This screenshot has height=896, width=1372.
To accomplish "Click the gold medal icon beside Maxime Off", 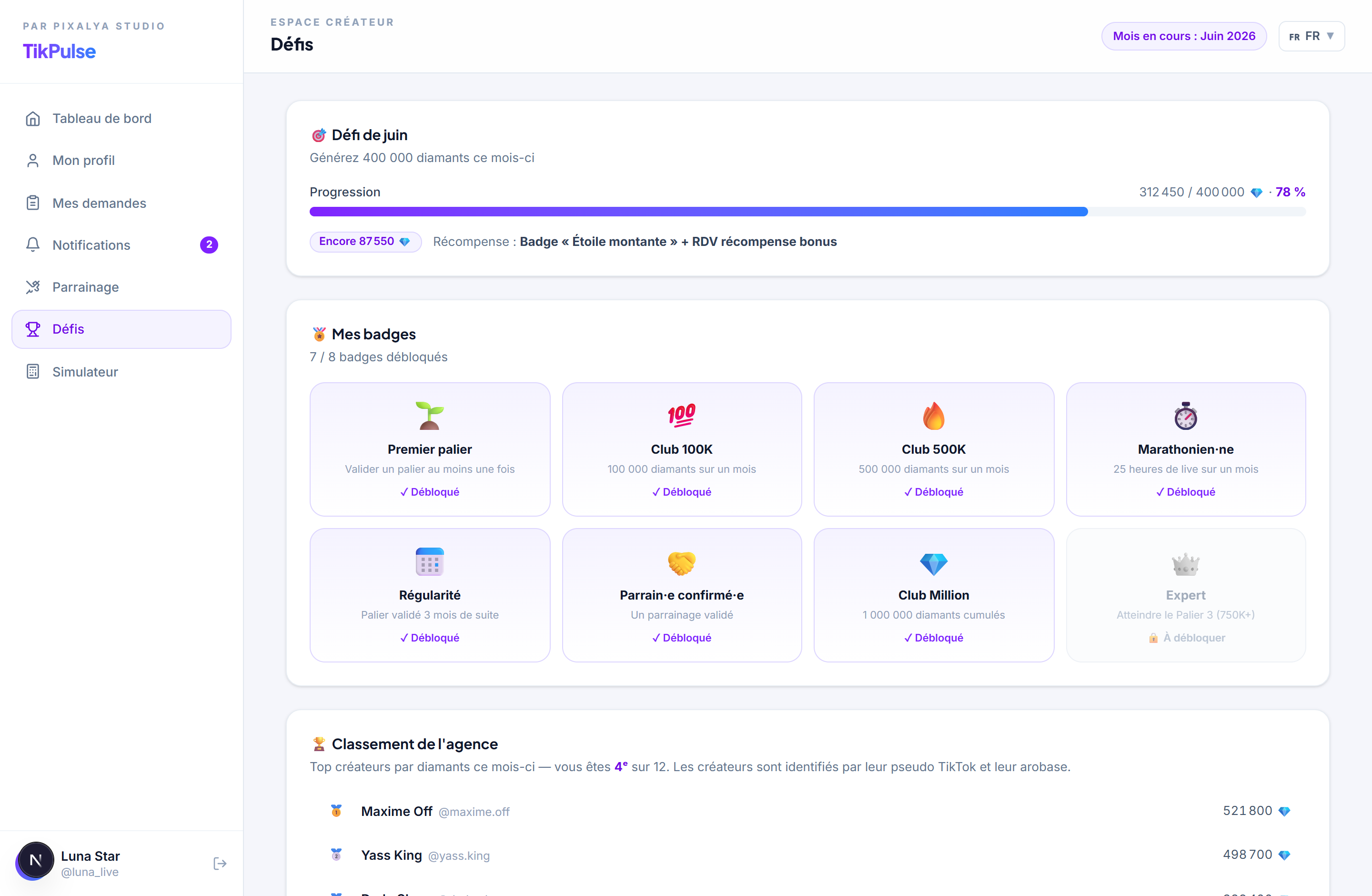I will (x=336, y=811).
